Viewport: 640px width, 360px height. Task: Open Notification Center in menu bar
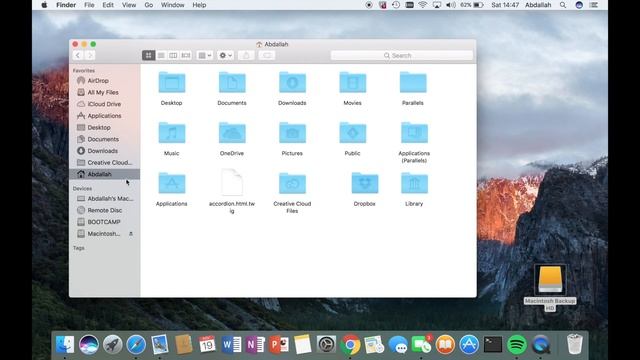click(x=594, y=5)
